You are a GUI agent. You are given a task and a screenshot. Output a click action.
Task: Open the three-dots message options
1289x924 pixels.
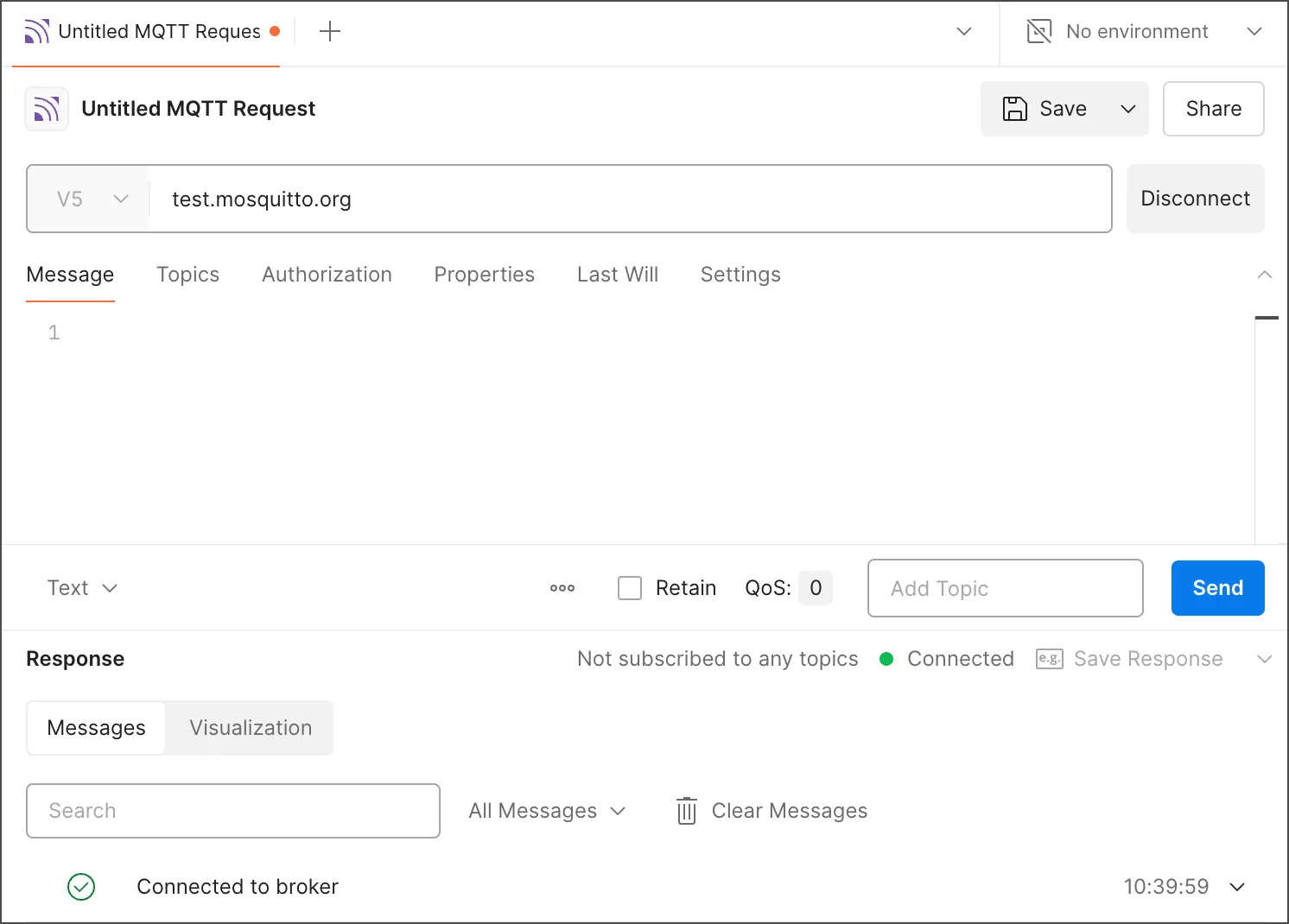(562, 588)
